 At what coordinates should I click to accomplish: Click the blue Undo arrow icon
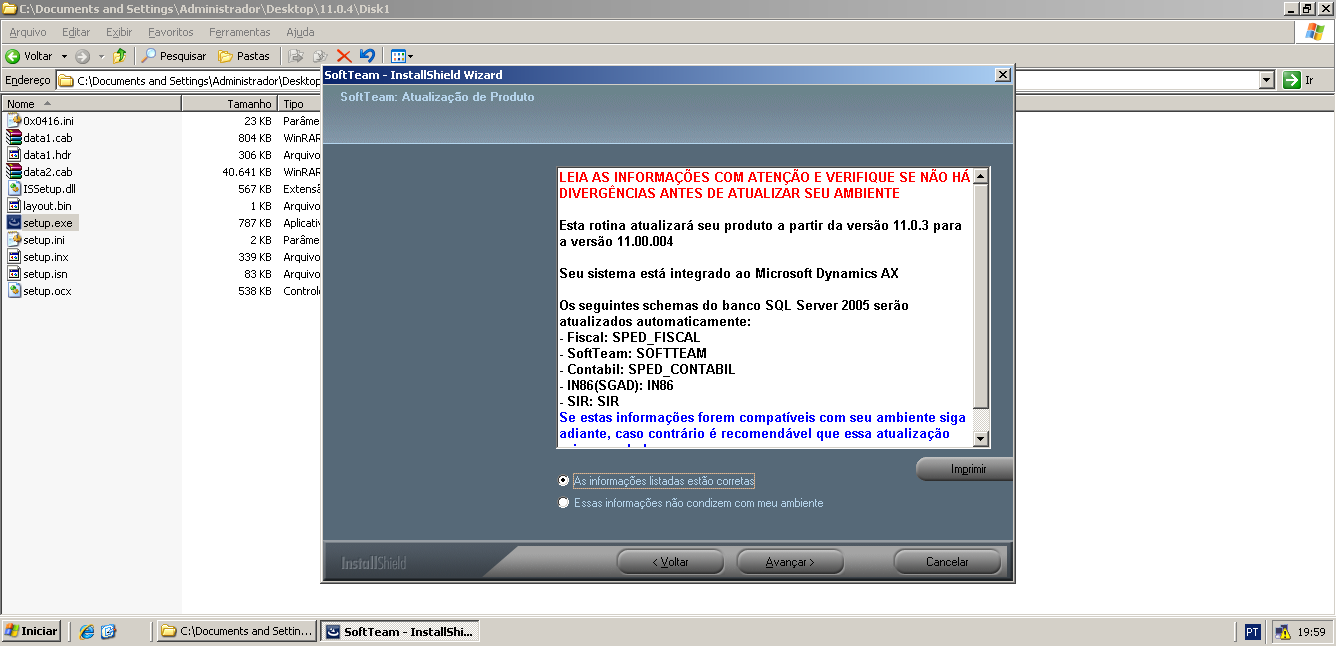tap(367, 56)
